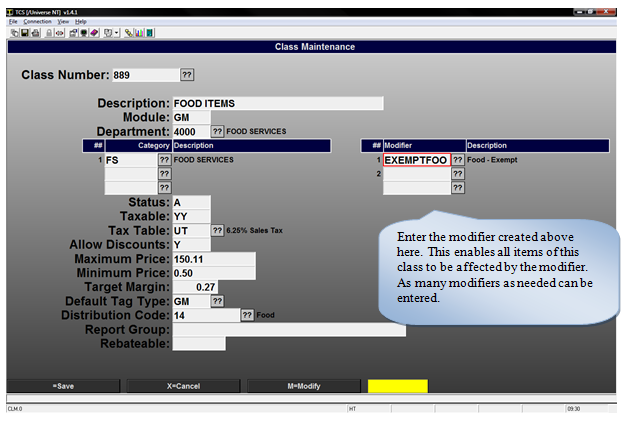Open the Connection menu
This screenshot has width=625, height=425.
(x=38, y=21)
